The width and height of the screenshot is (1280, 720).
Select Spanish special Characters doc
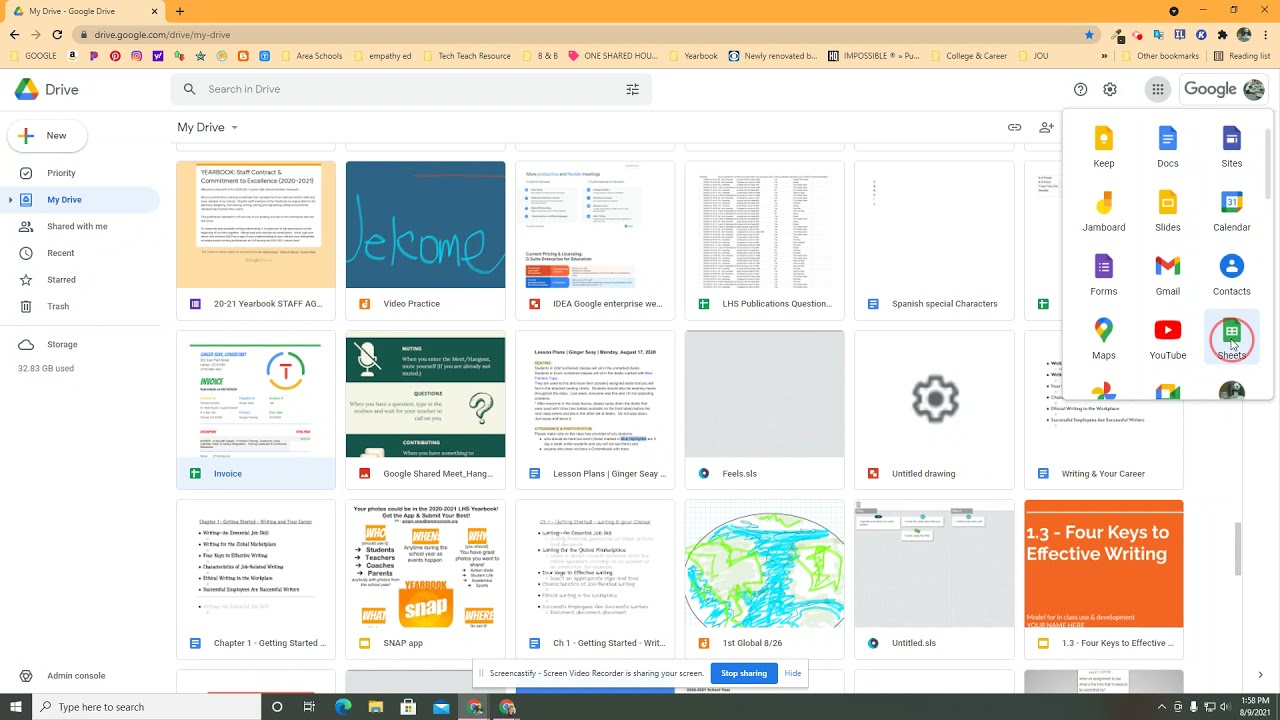935,240
